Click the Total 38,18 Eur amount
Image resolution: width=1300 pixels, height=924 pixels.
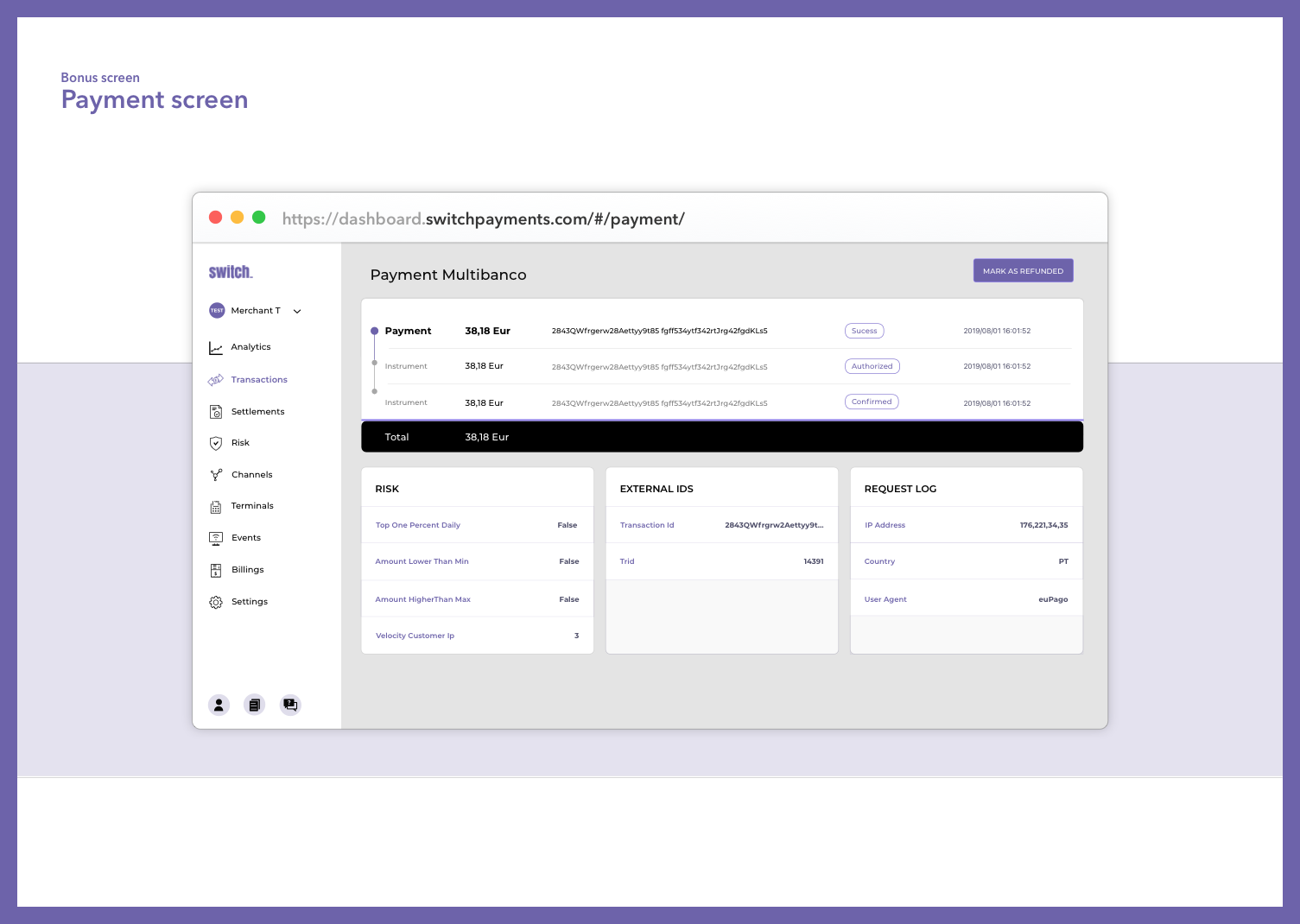click(487, 437)
